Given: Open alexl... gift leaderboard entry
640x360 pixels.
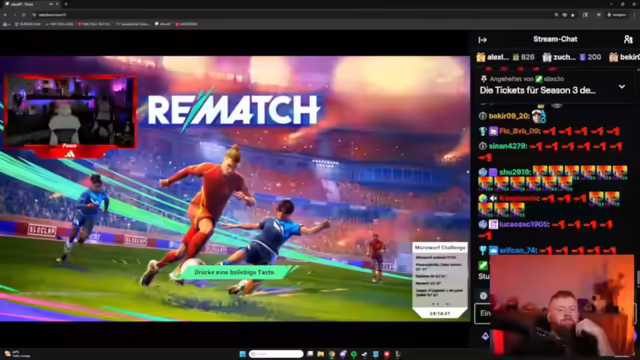Looking at the screenshot, I should tap(505, 58).
